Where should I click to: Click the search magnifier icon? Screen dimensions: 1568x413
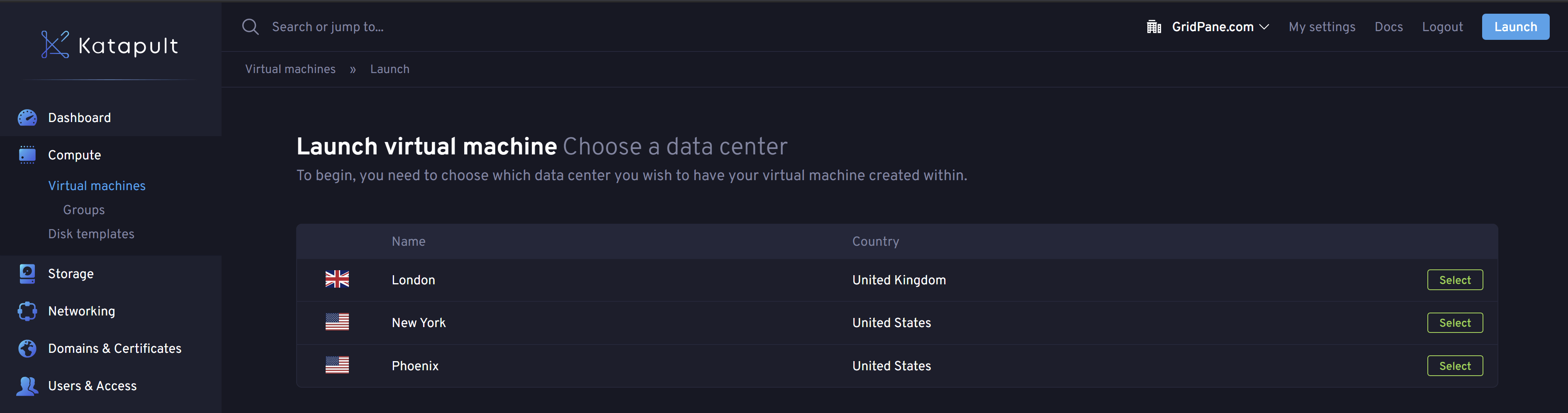[250, 27]
